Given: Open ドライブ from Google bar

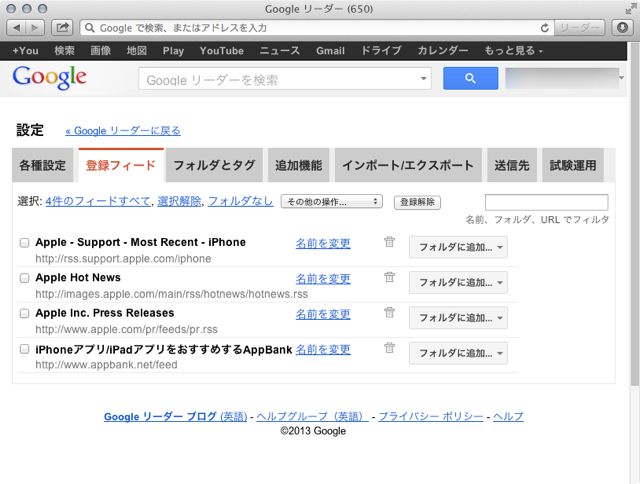Looking at the screenshot, I should coord(381,51).
